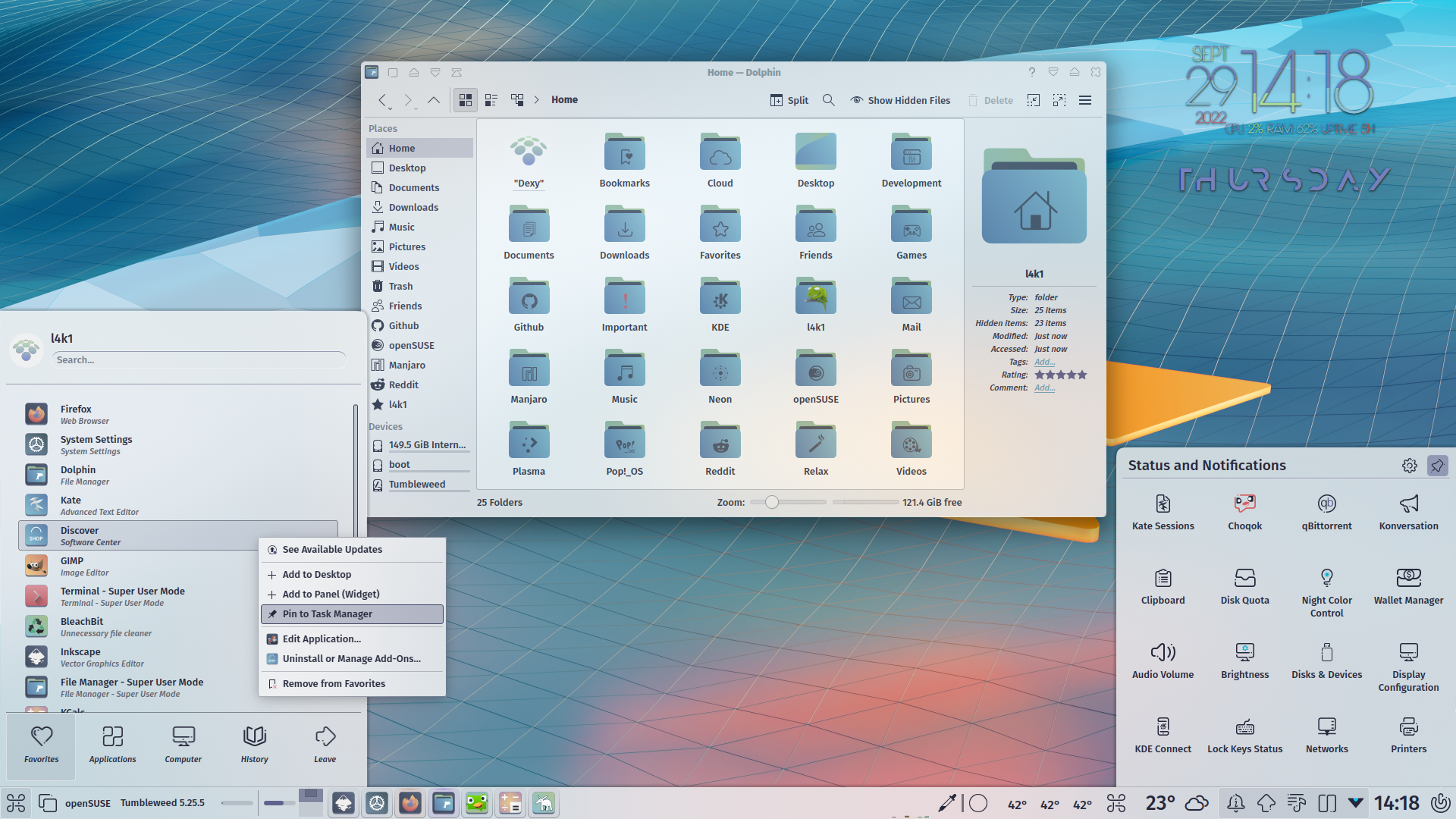Click the 14:18 panel clock
The image size is (1456, 819).
[1396, 802]
